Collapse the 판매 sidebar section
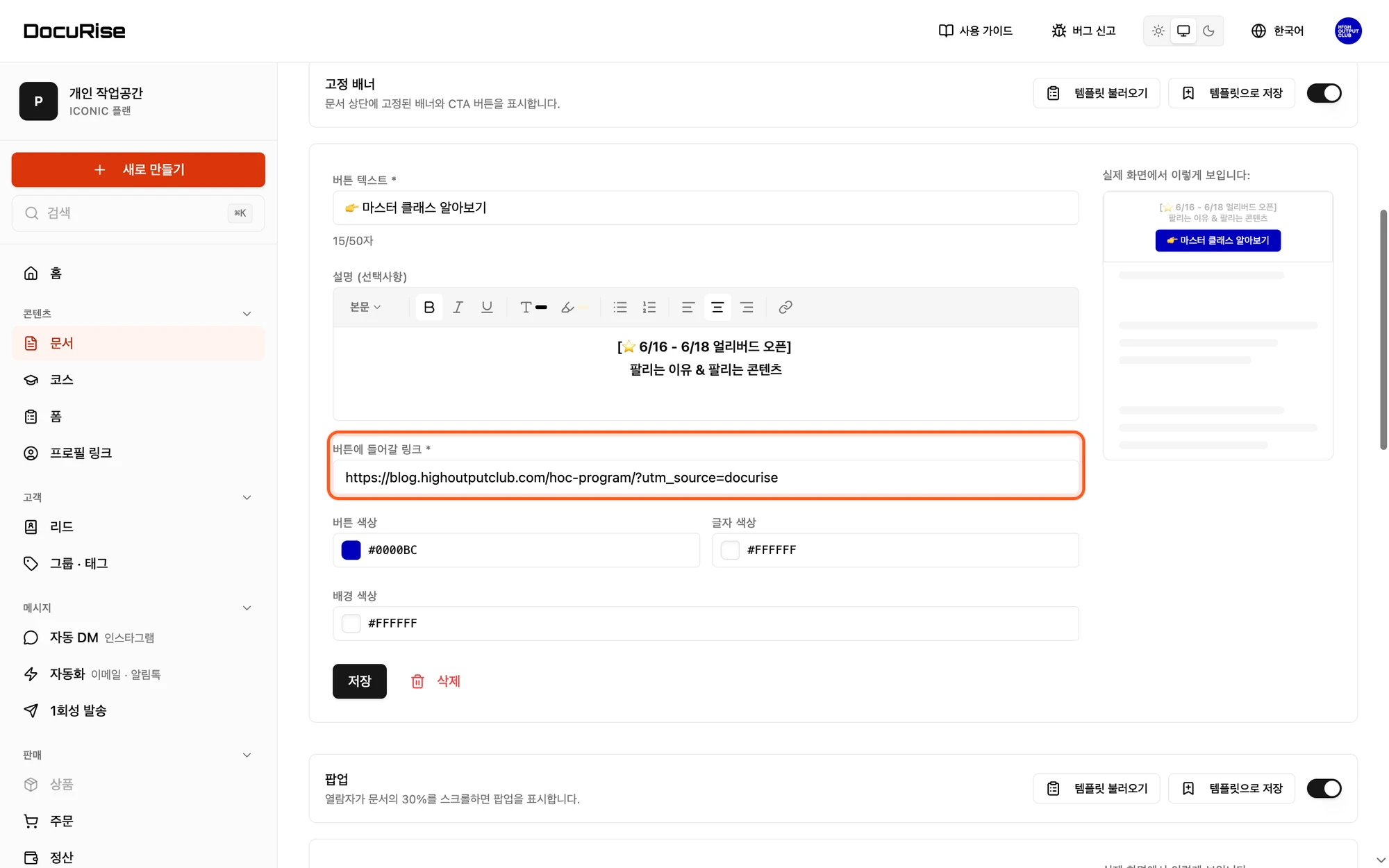The image size is (1389, 868). (247, 755)
